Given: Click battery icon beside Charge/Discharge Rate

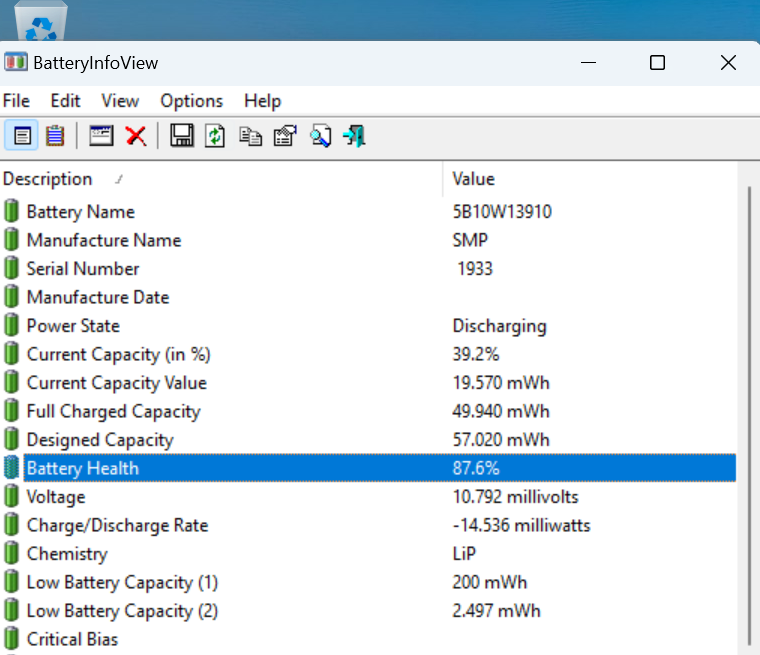Looking at the screenshot, I should (x=12, y=526).
